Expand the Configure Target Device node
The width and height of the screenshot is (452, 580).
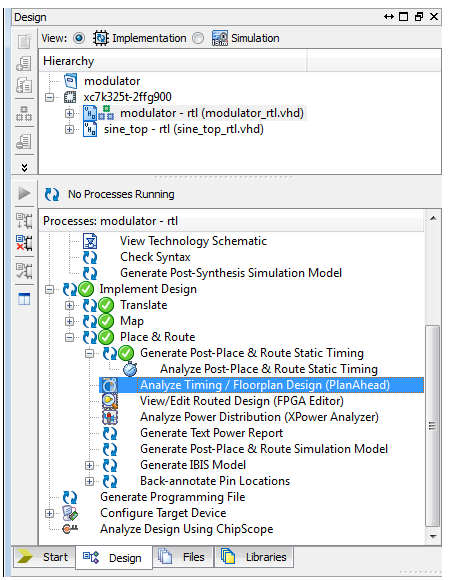pos(50,513)
